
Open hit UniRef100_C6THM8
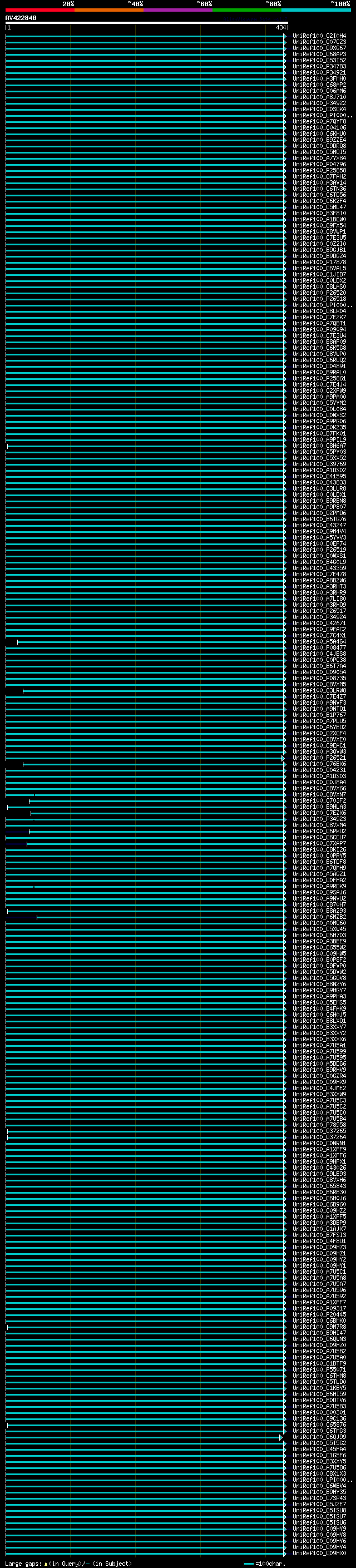[319, 1376]
